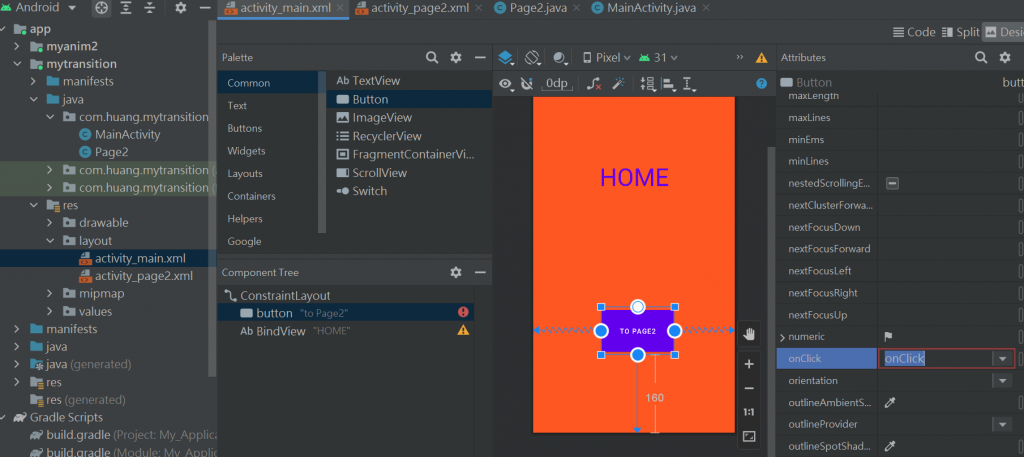Zoom out with the minus icon
The width and height of the screenshot is (1024, 457).
click(x=749, y=388)
